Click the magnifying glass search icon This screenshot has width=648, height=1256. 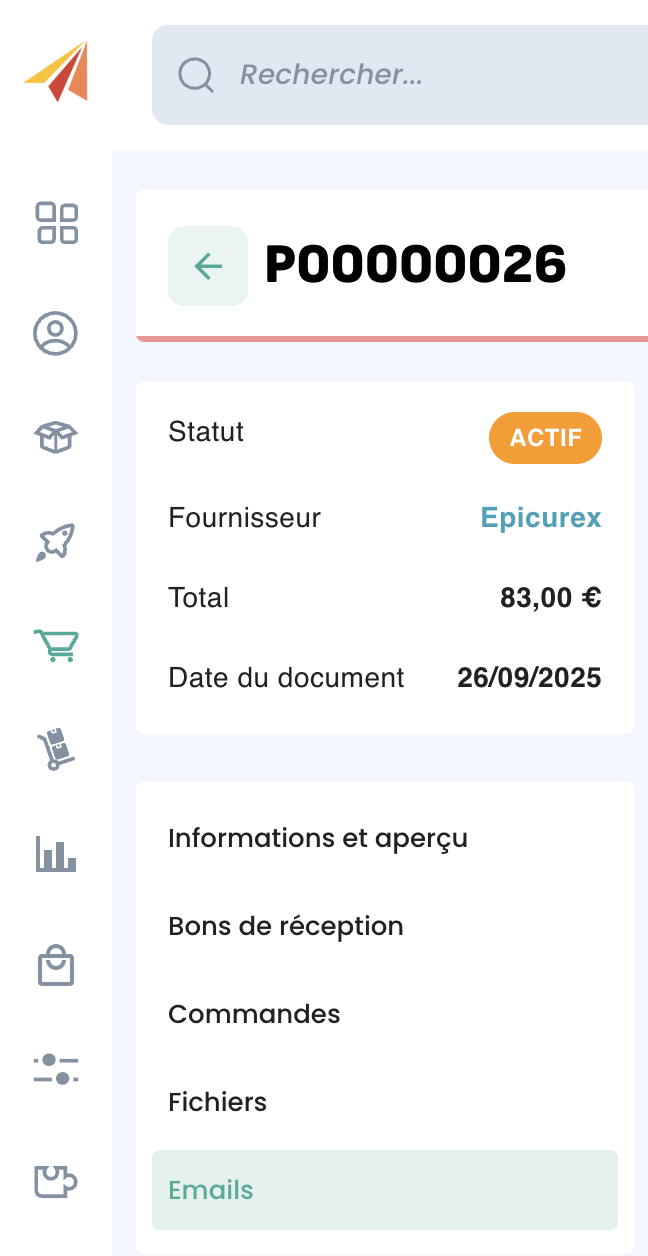click(x=196, y=75)
